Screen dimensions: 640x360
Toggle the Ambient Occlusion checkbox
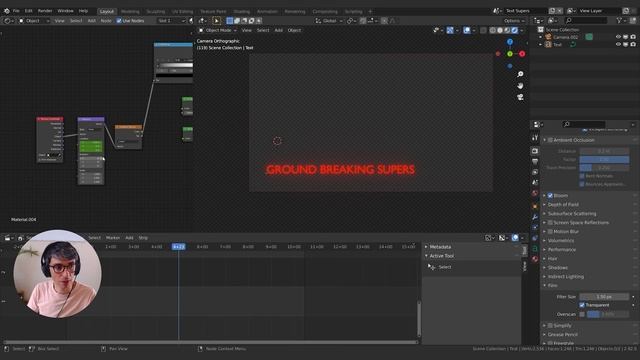(x=550, y=140)
